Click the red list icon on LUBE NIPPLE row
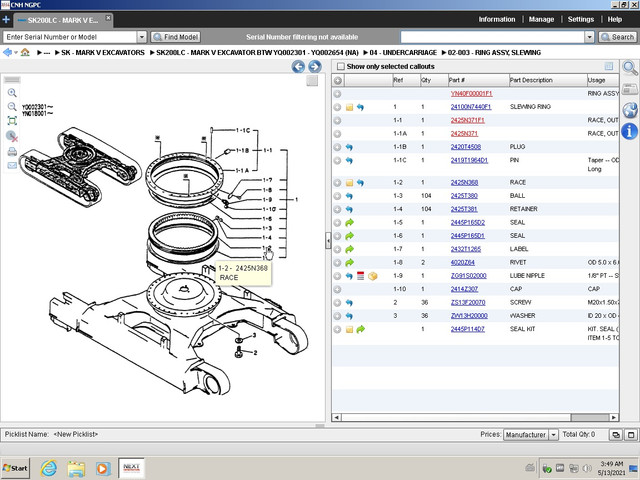The image size is (640, 480). click(360, 276)
